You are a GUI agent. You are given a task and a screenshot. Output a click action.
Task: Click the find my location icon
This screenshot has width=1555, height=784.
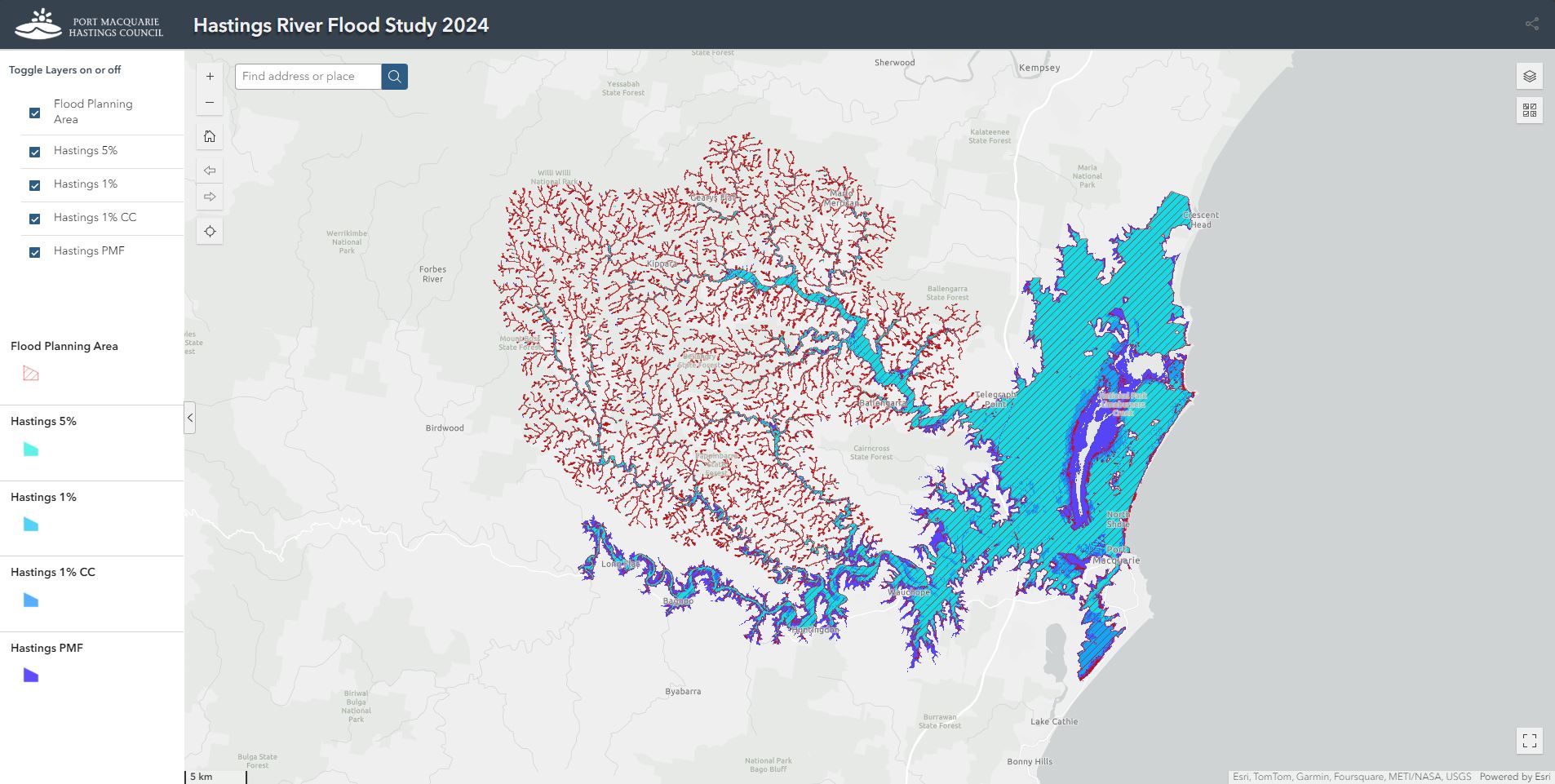[x=210, y=232]
